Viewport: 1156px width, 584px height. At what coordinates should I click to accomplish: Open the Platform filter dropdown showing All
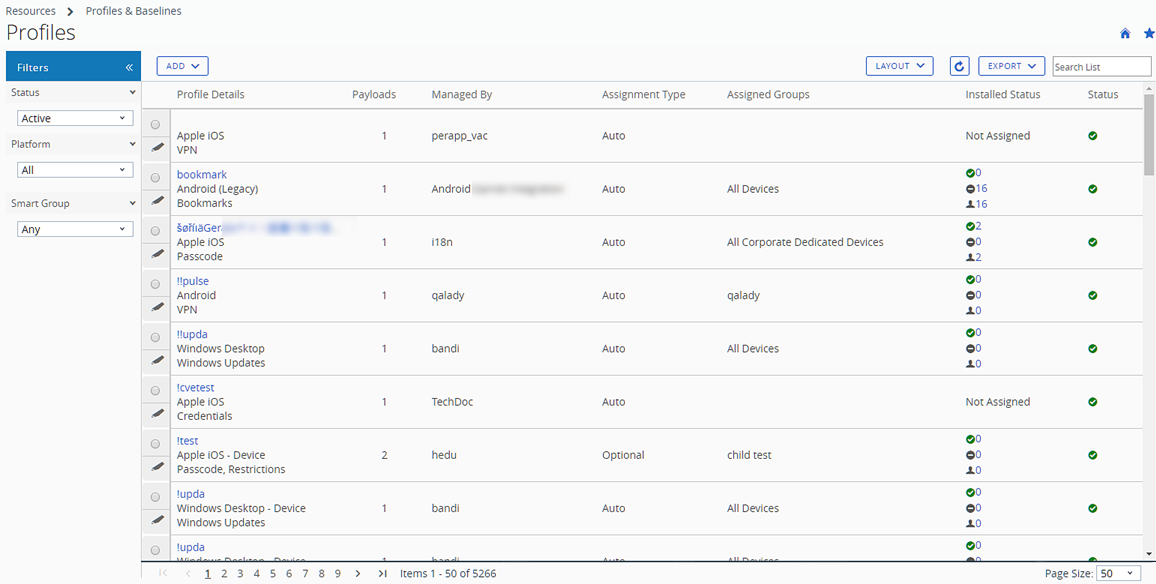[x=75, y=170]
